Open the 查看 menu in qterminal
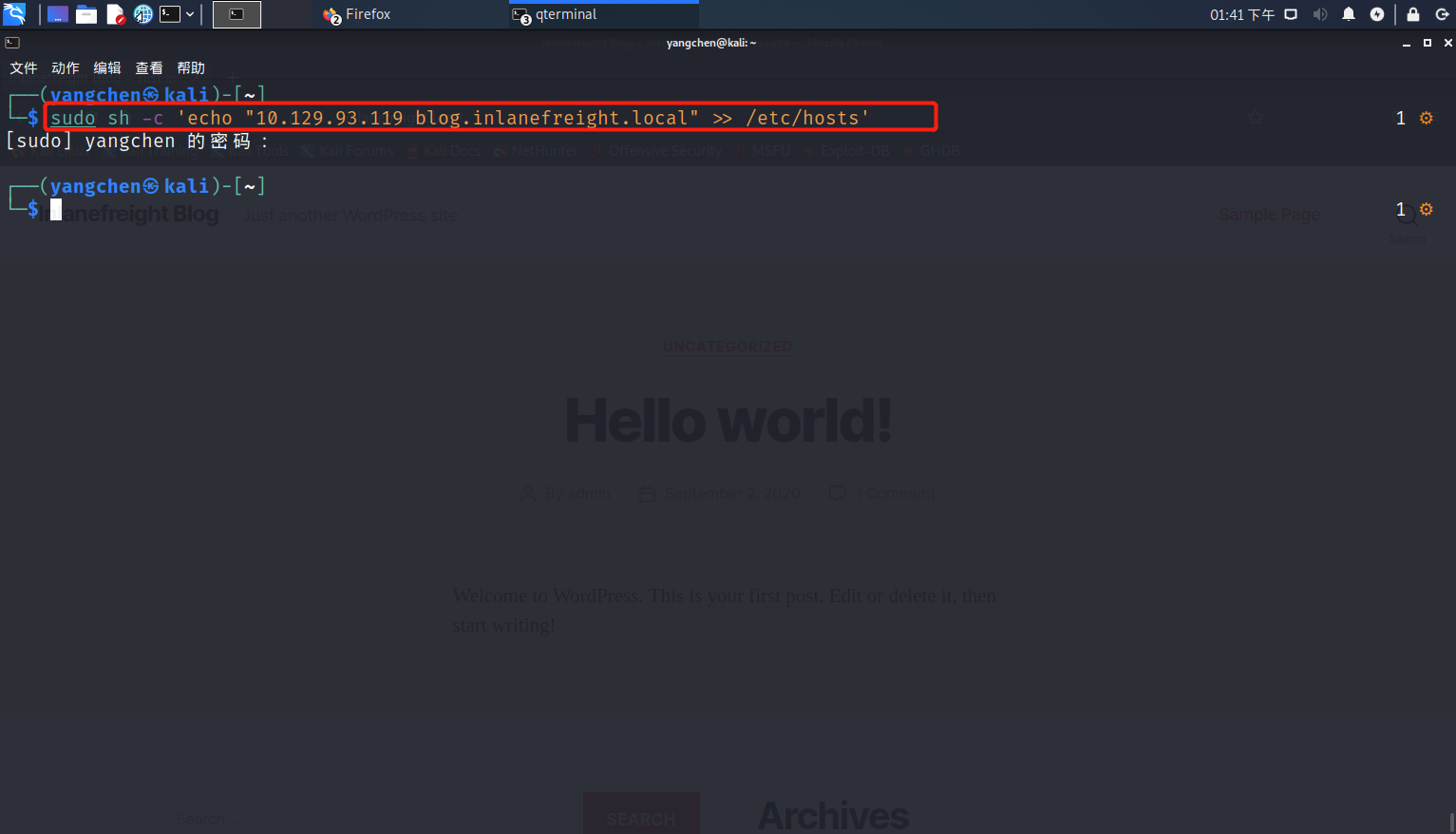1456x834 pixels. point(149,68)
